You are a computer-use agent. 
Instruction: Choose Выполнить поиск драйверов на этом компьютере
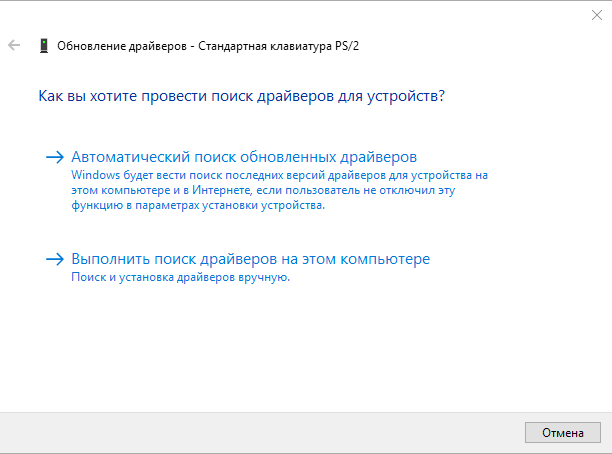click(x=251, y=259)
